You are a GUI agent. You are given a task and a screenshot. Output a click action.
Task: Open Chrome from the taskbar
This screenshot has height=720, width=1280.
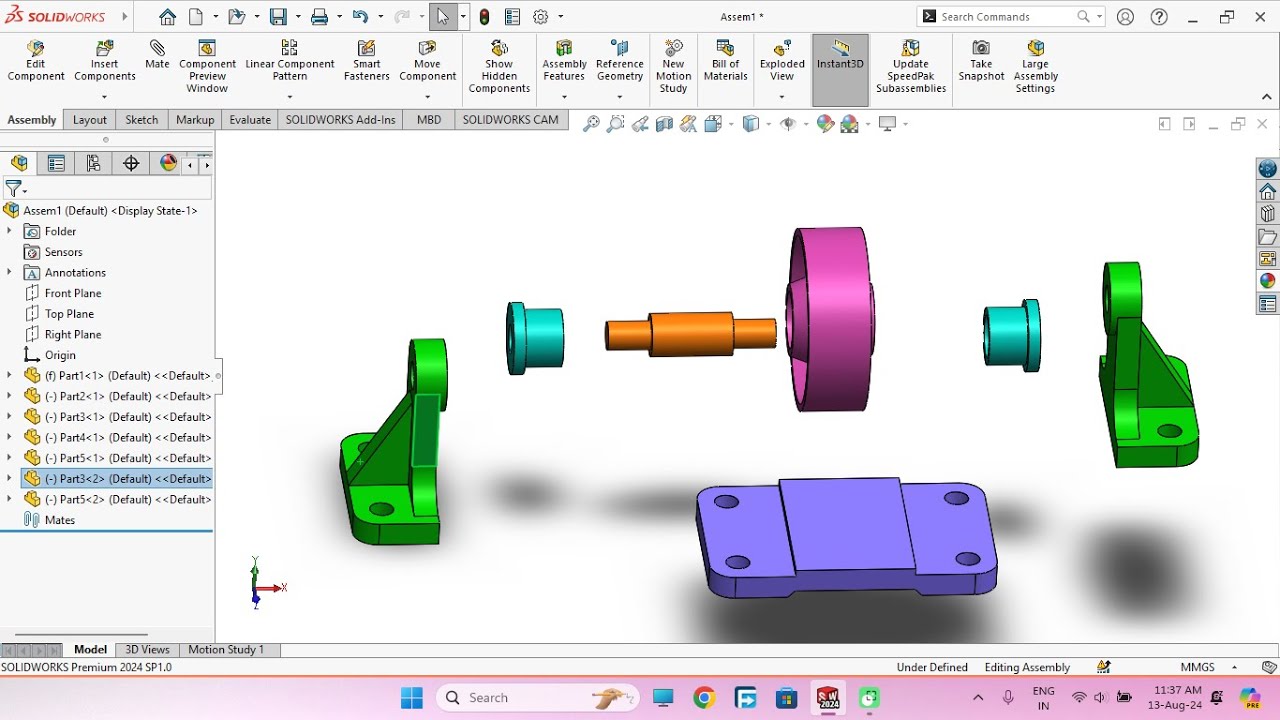pos(704,698)
